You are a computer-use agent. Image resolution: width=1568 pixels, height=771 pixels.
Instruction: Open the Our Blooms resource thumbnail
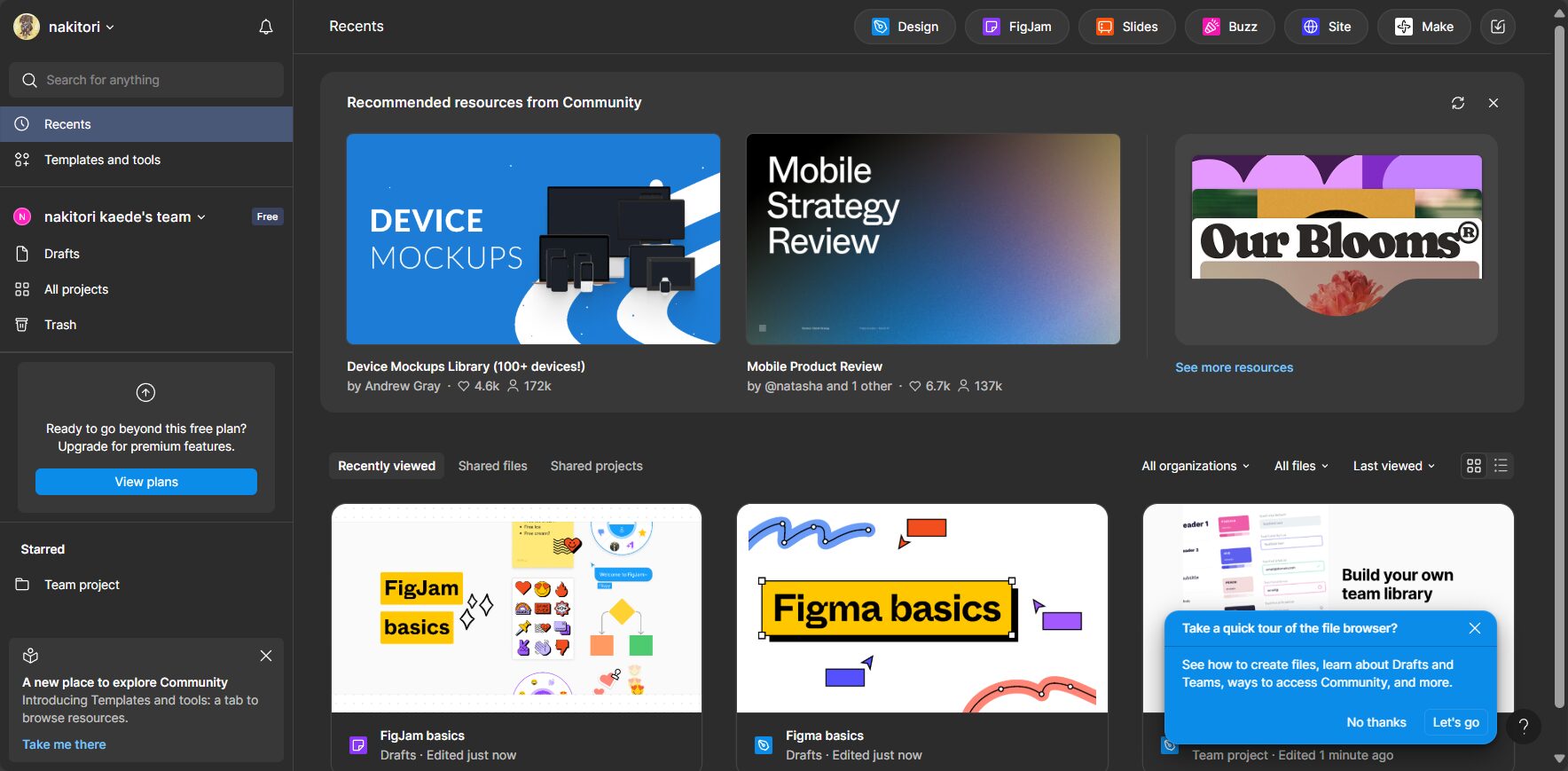pyautogui.click(x=1337, y=239)
